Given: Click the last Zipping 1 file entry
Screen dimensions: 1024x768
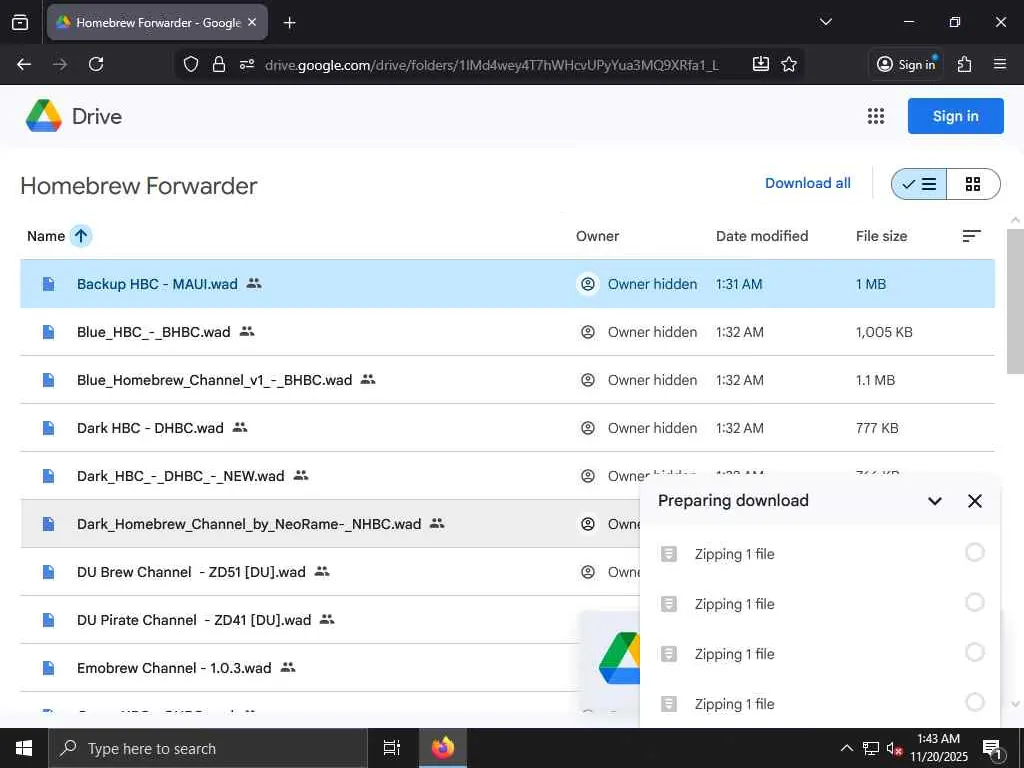Looking at the screenshot, I should tap(820, 703).
